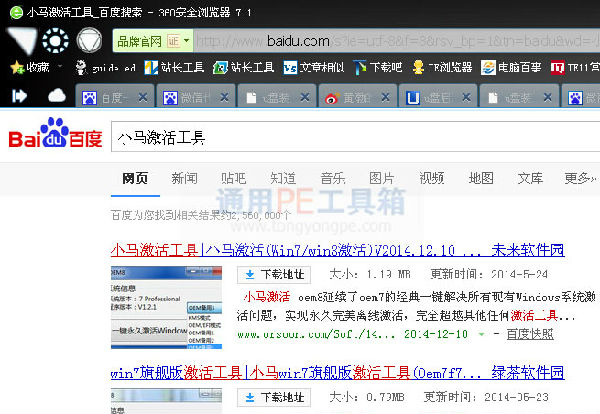Open the 未来软件园 小马激活工具 result title
The height and width of the screenshot is (414, 600).
(338, 250)
